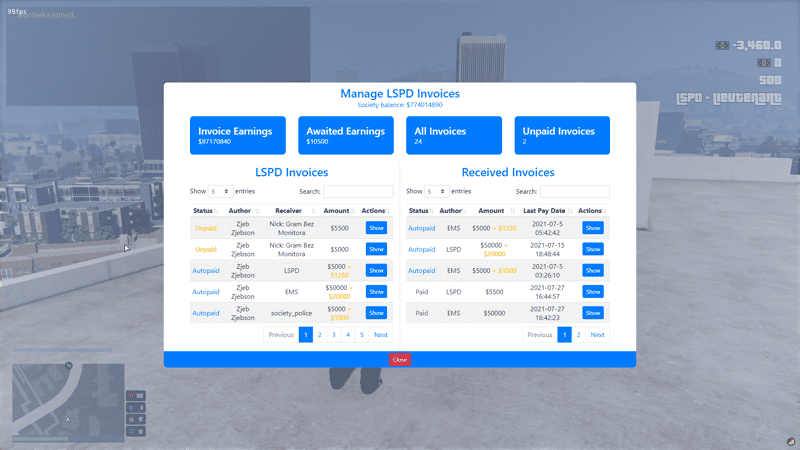The image size is (800, 450).
Task: Show received Paid invoice of $5500
Action: (x=593, y=291)
